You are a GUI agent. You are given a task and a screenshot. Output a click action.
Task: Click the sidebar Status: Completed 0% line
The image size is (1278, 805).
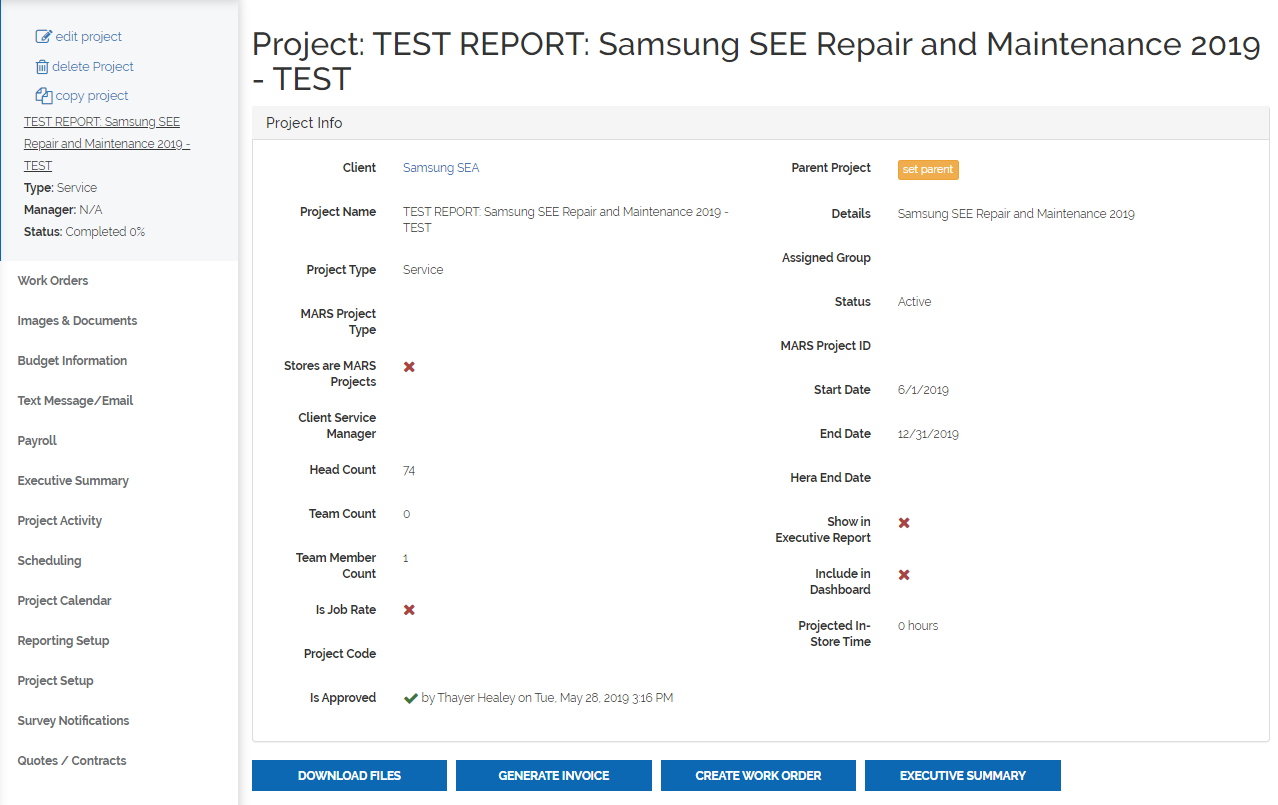[84, 232]
